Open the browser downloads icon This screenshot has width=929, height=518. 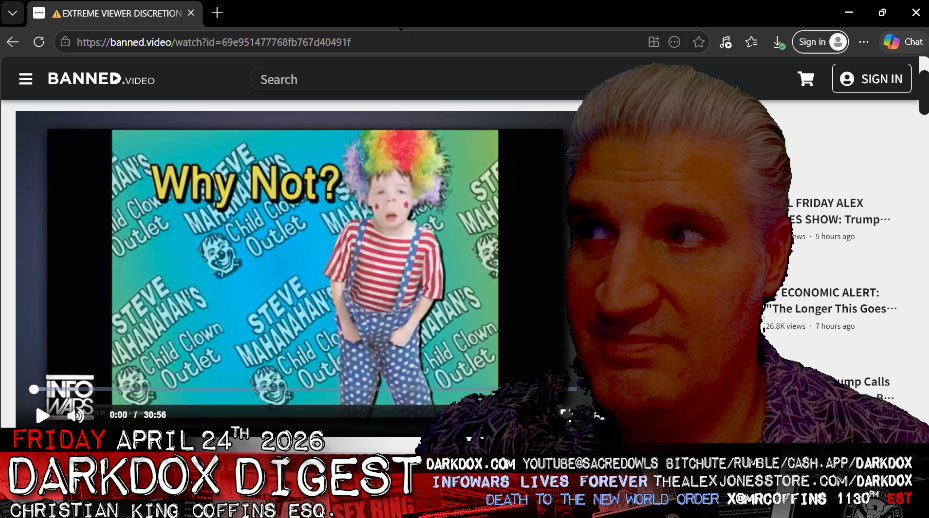[778, 42]
